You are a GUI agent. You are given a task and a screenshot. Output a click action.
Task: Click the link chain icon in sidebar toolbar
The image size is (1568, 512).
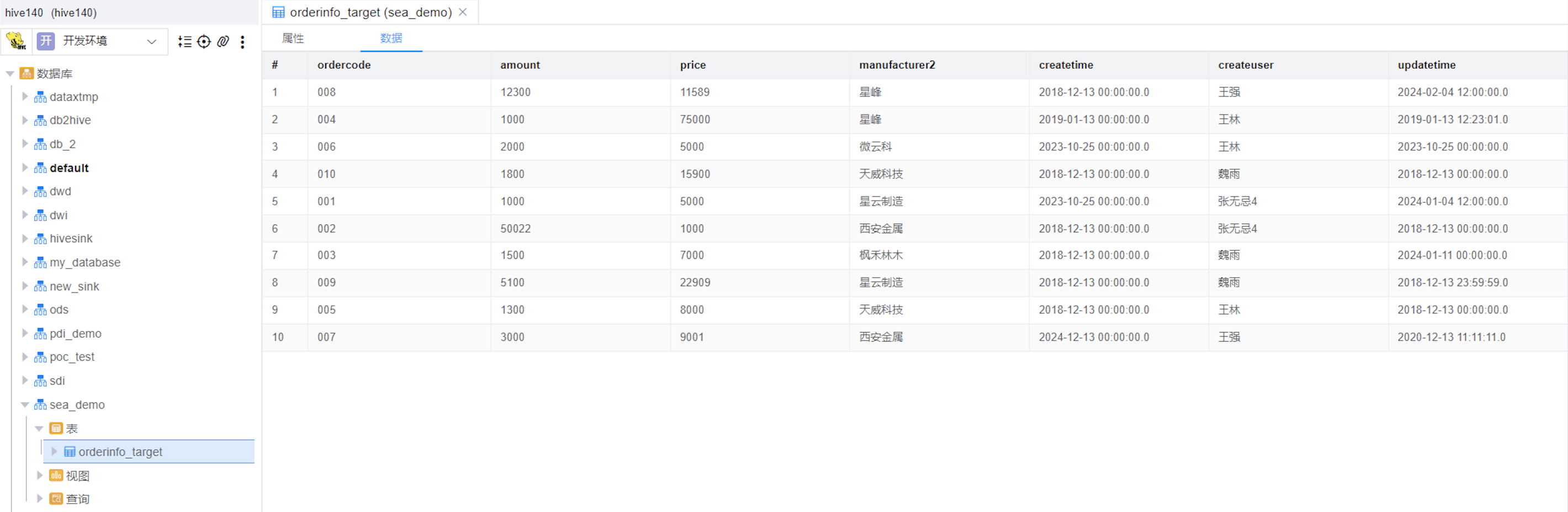point(224,41)
